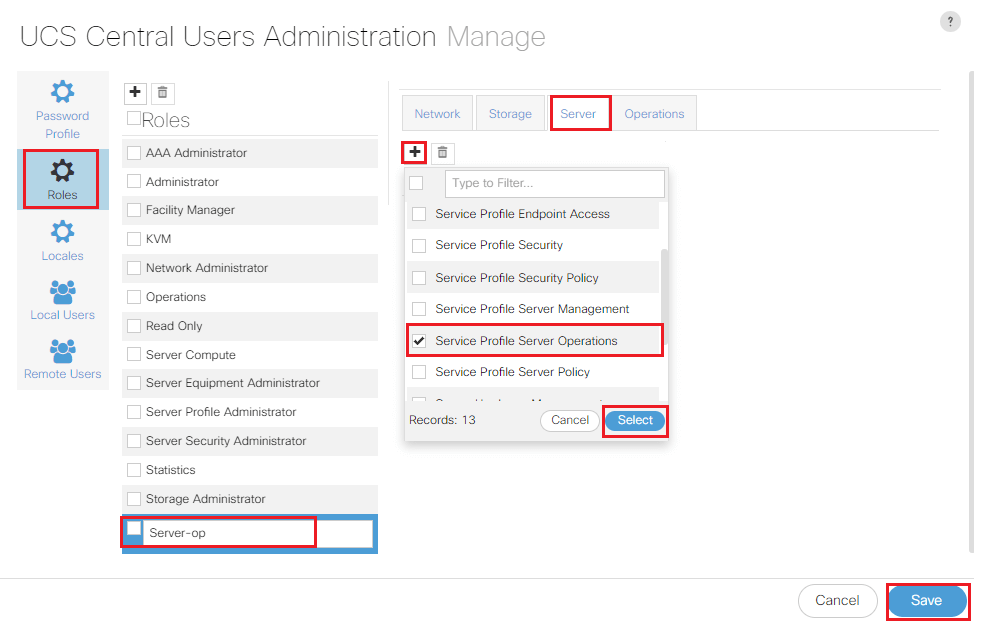
Task: Open the Operations tab
Action: (x=654, y=114)
